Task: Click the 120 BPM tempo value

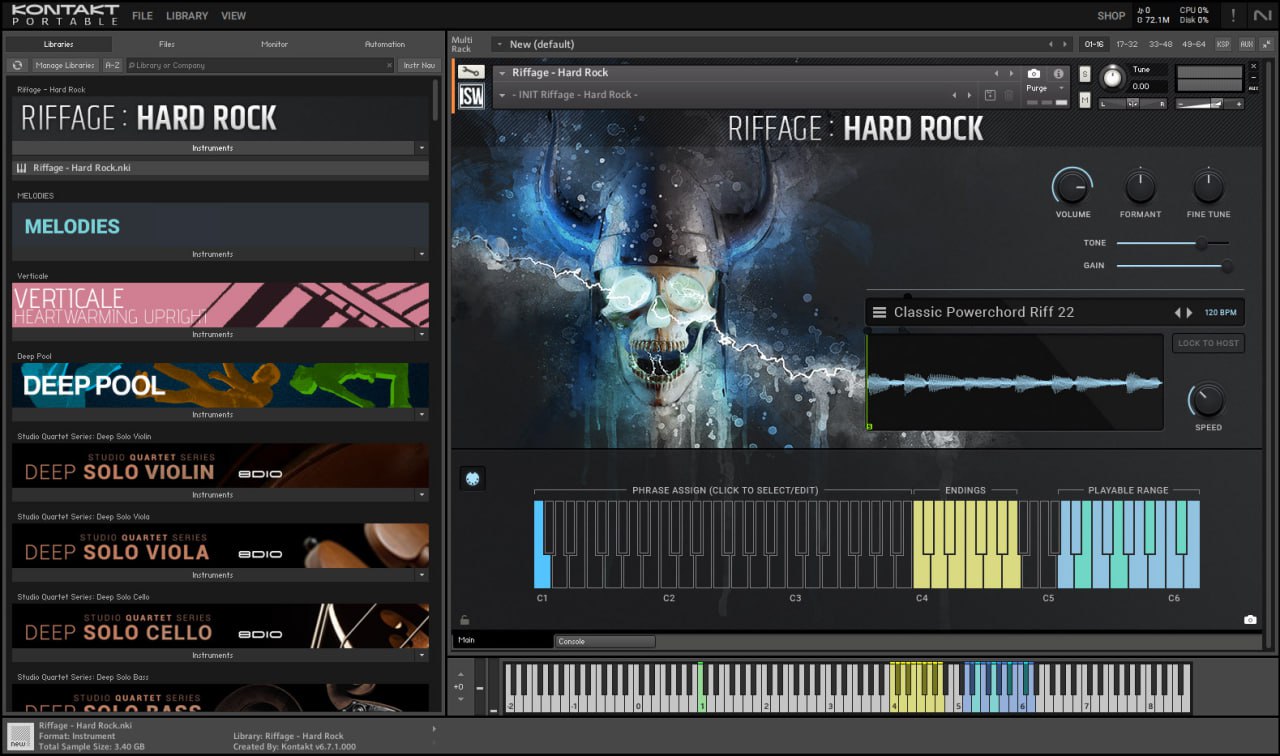Action: [x=1221, y=312]
